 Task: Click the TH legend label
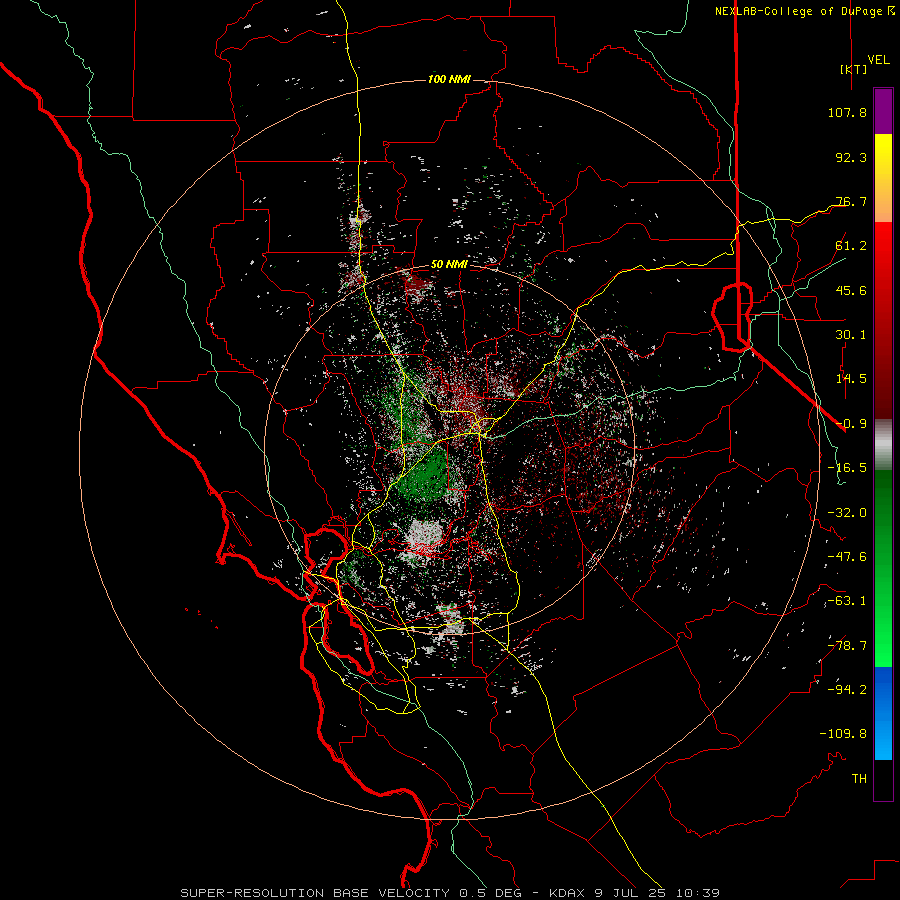tap(859, 779)
